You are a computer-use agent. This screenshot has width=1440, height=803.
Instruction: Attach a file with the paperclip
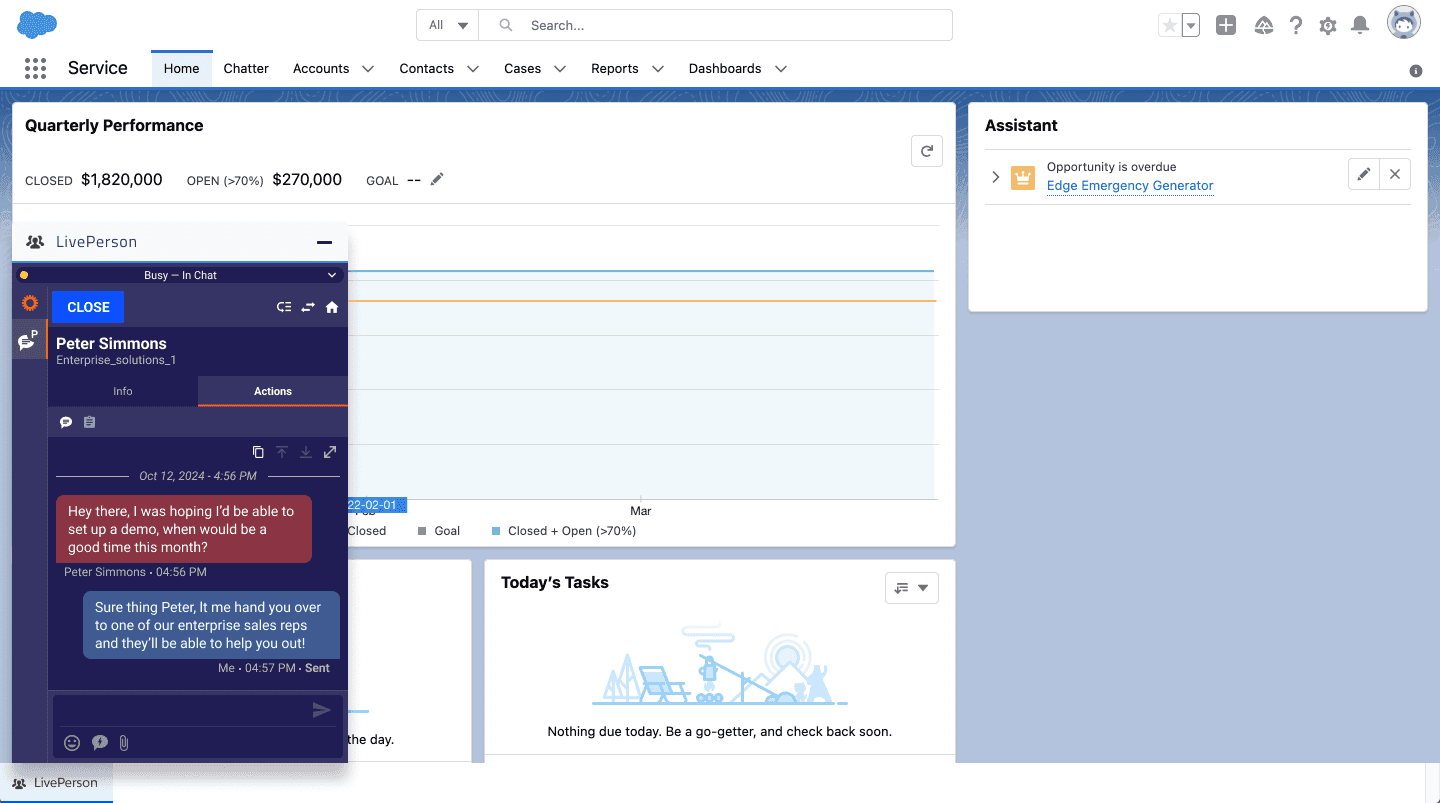click(x=124, y=742)
